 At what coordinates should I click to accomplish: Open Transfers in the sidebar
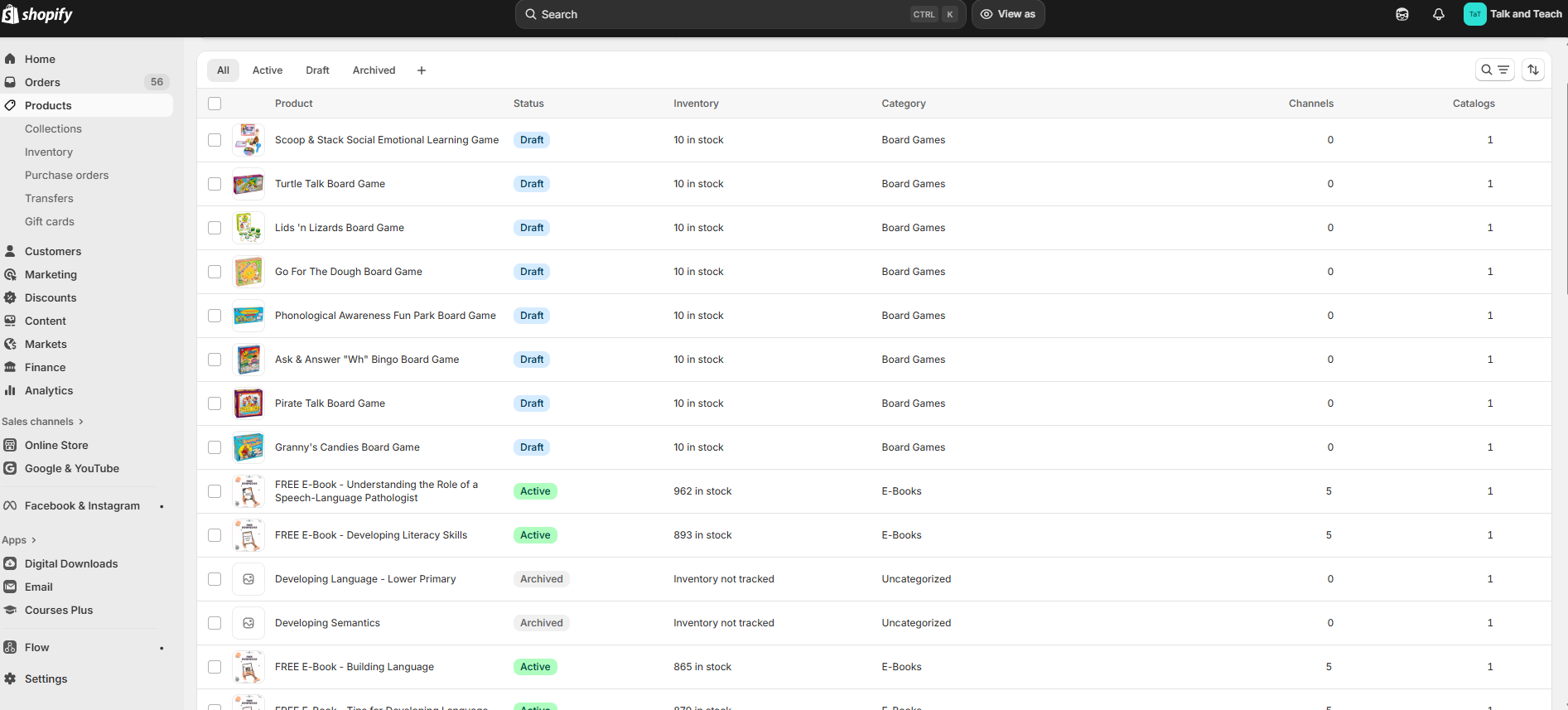[x=49, y=198]
